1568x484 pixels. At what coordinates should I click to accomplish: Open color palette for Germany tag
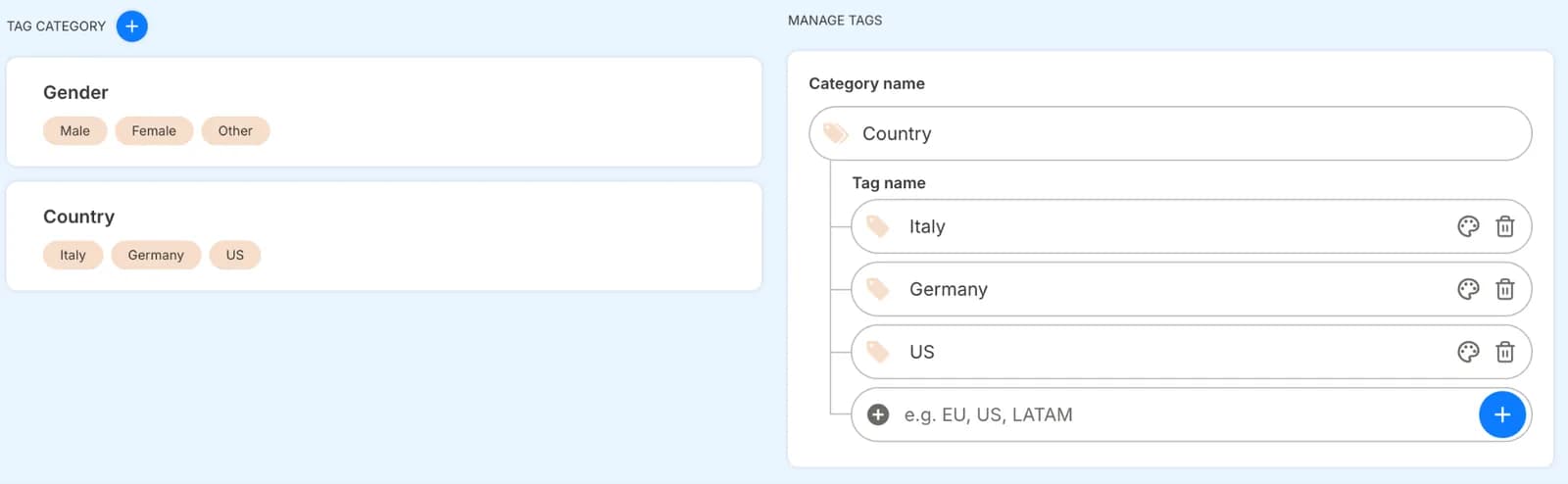tap(1468, 289)
